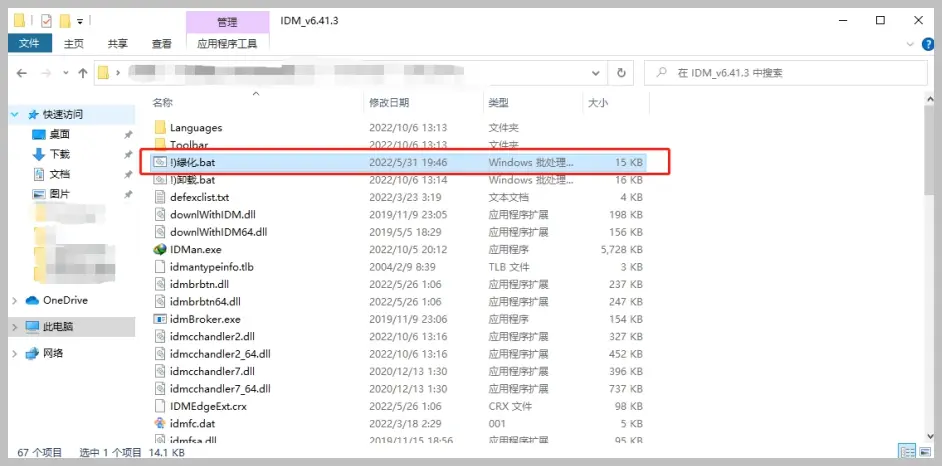Go forward with the forward arrow

click(x=46, y=73)
